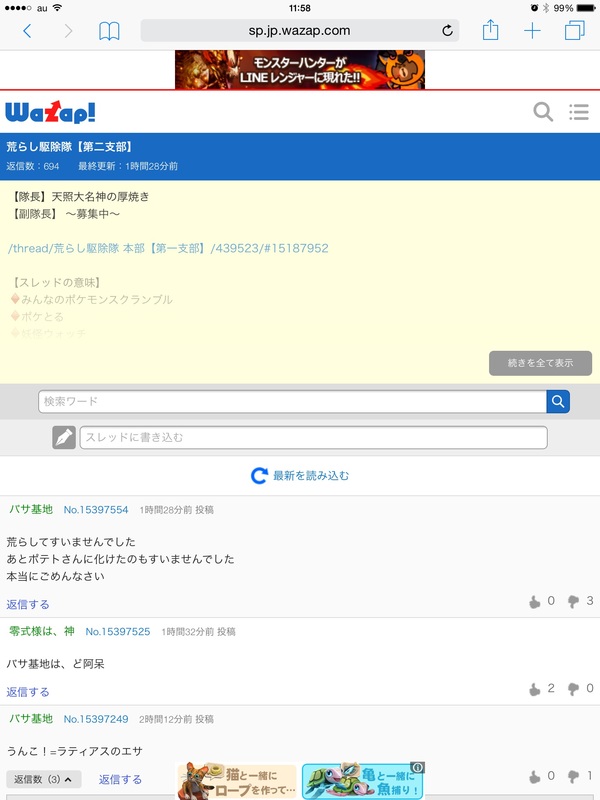Reload page via address bar icon
Screen dimensions: 600x800
pos(447,31)
